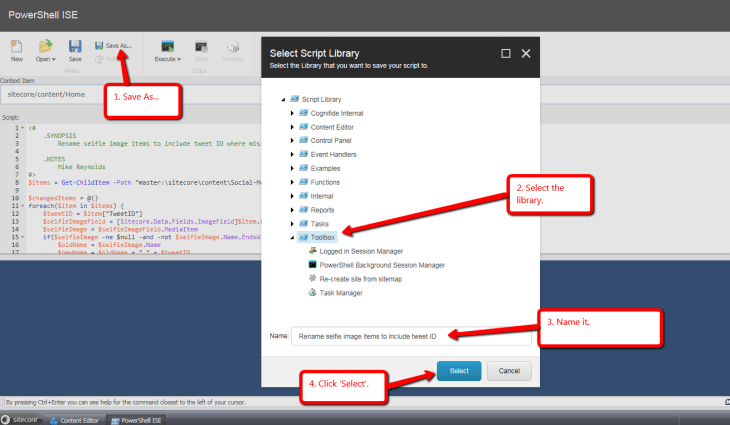Click the blue Select button

[x=459, y=370]
